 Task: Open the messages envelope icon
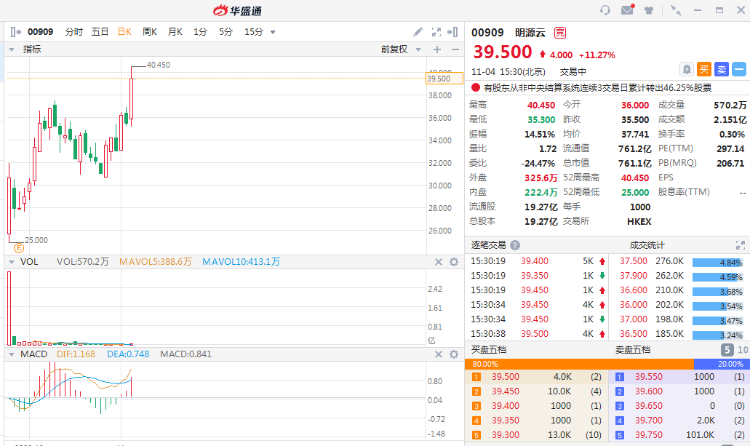pos(627,10)
